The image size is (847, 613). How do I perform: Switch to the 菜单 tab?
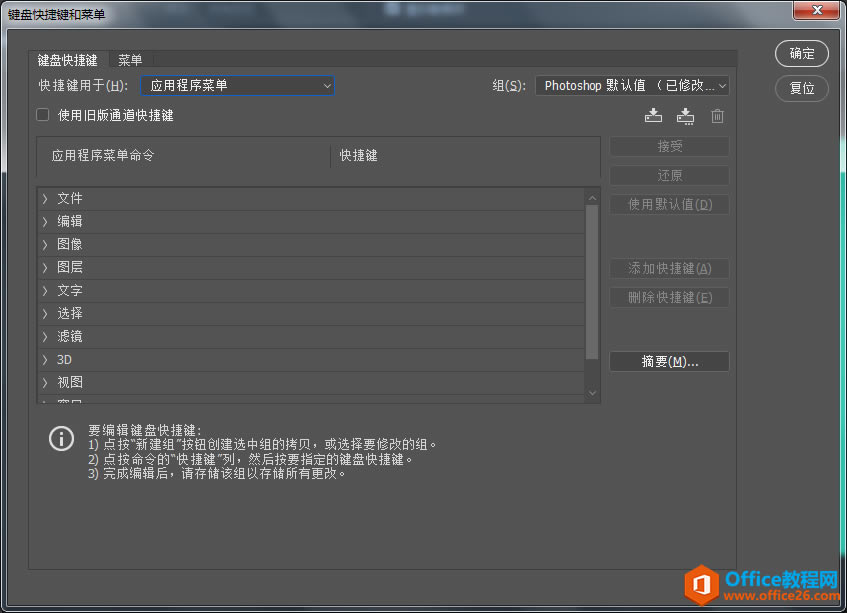[x=130, y=60]
